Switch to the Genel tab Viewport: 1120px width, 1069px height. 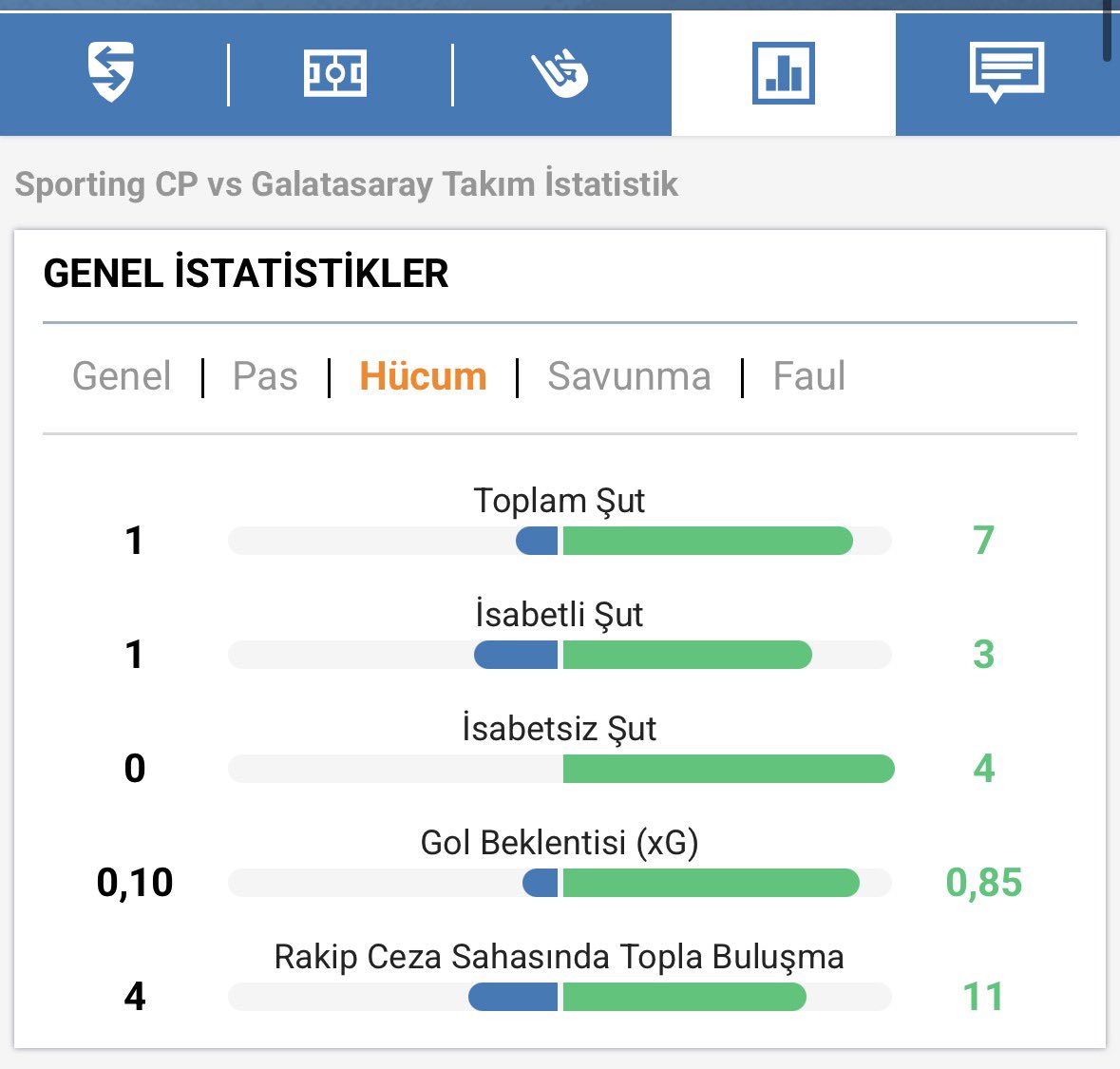click(122, 376)
